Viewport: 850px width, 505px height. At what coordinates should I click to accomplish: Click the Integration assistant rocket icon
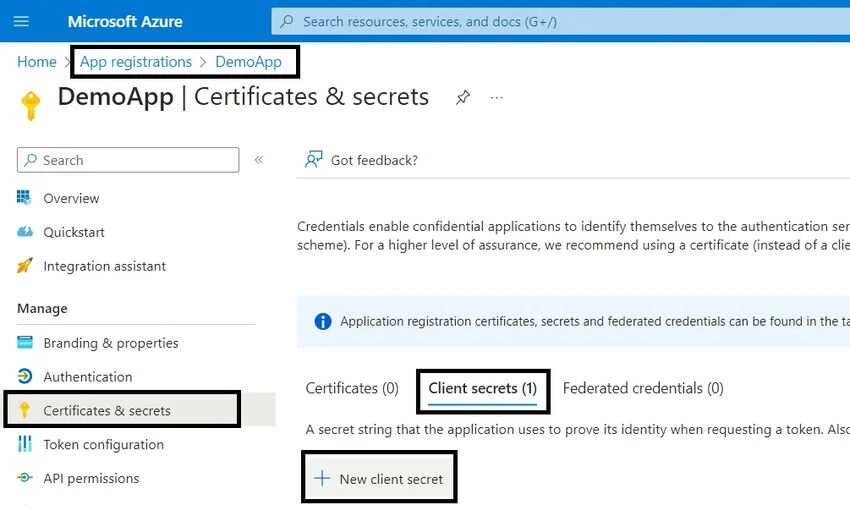click(25, 266)
